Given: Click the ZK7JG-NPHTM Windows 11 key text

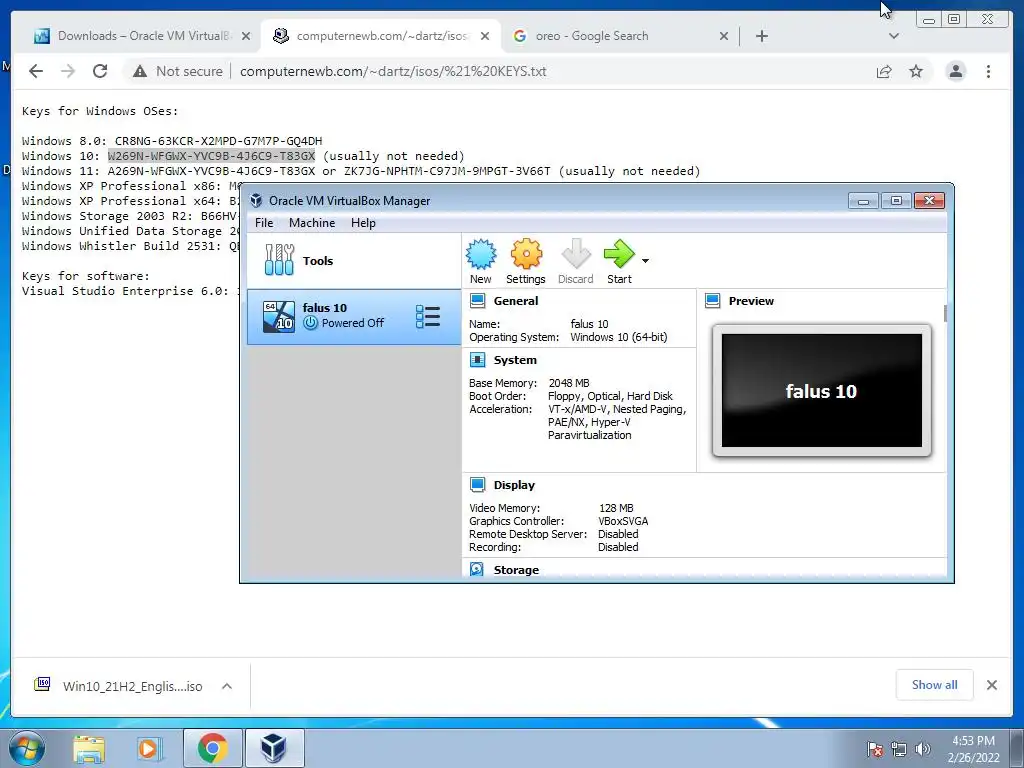Looking at the screenshot, I should (x=447, y=171).
